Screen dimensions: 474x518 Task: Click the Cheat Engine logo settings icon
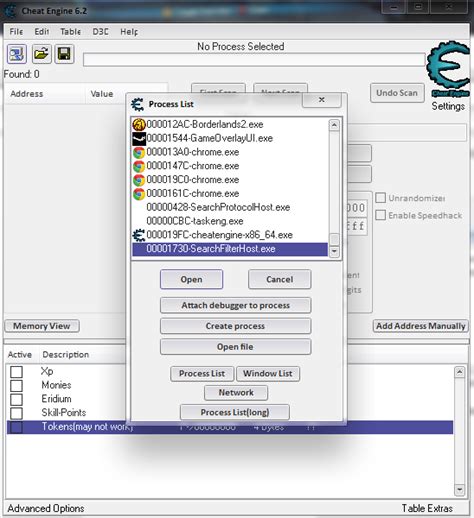tap(449, 69)
